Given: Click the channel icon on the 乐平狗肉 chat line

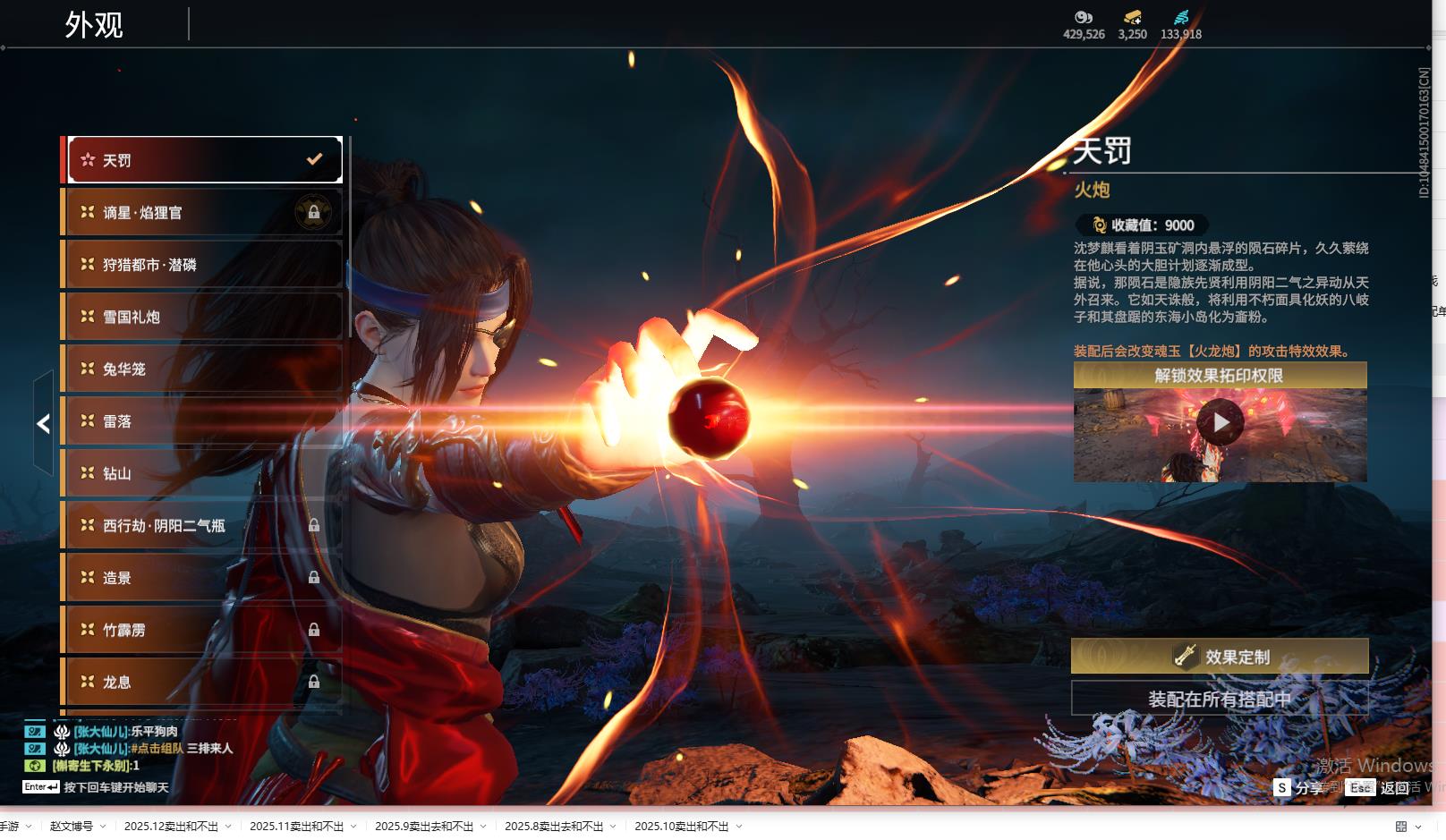Looking at the screenshot, I should pyautogui.click(x=34, y=731).
